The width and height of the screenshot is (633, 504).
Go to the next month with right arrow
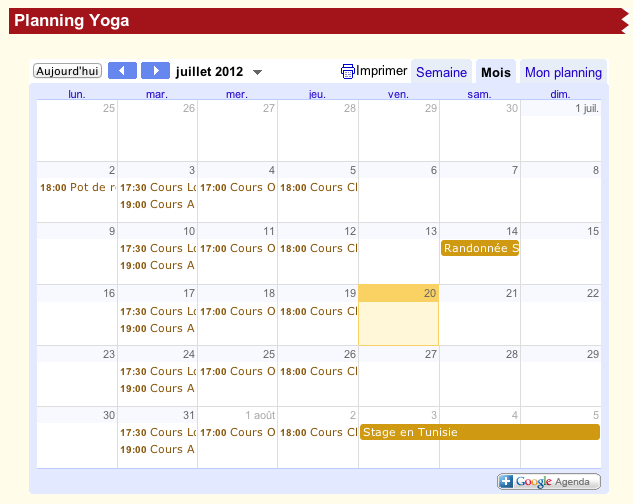click(155, 71)
